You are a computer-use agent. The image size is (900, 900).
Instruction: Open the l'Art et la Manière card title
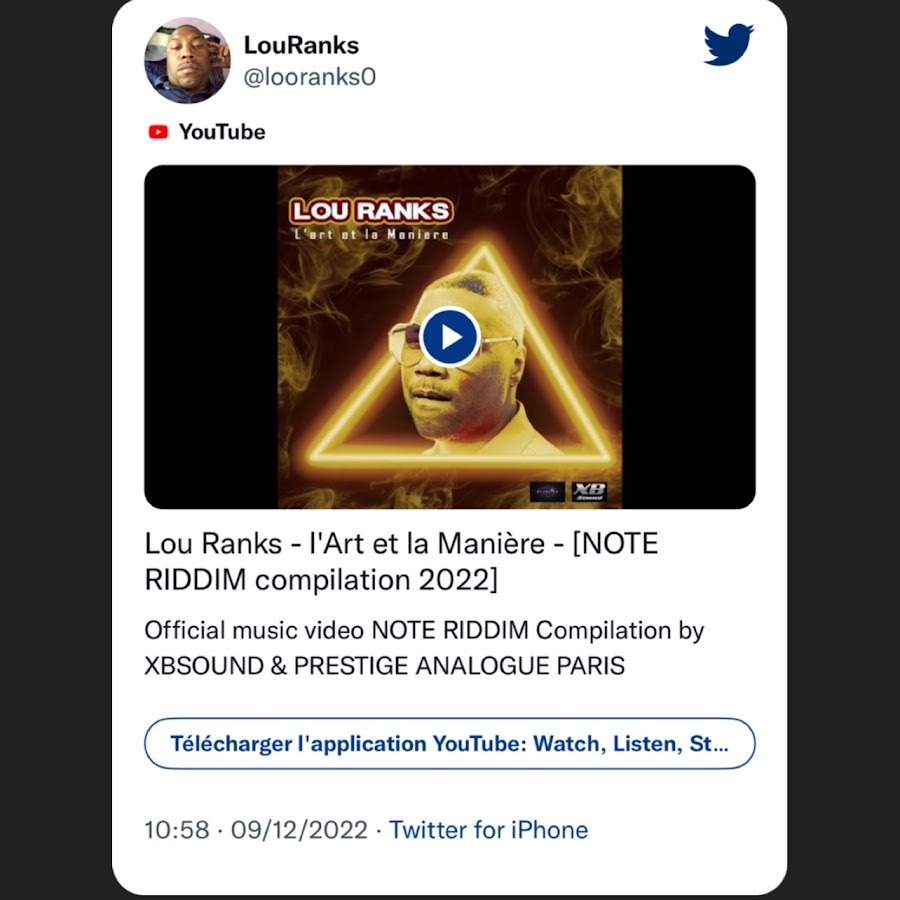click(x=401, y=561)
